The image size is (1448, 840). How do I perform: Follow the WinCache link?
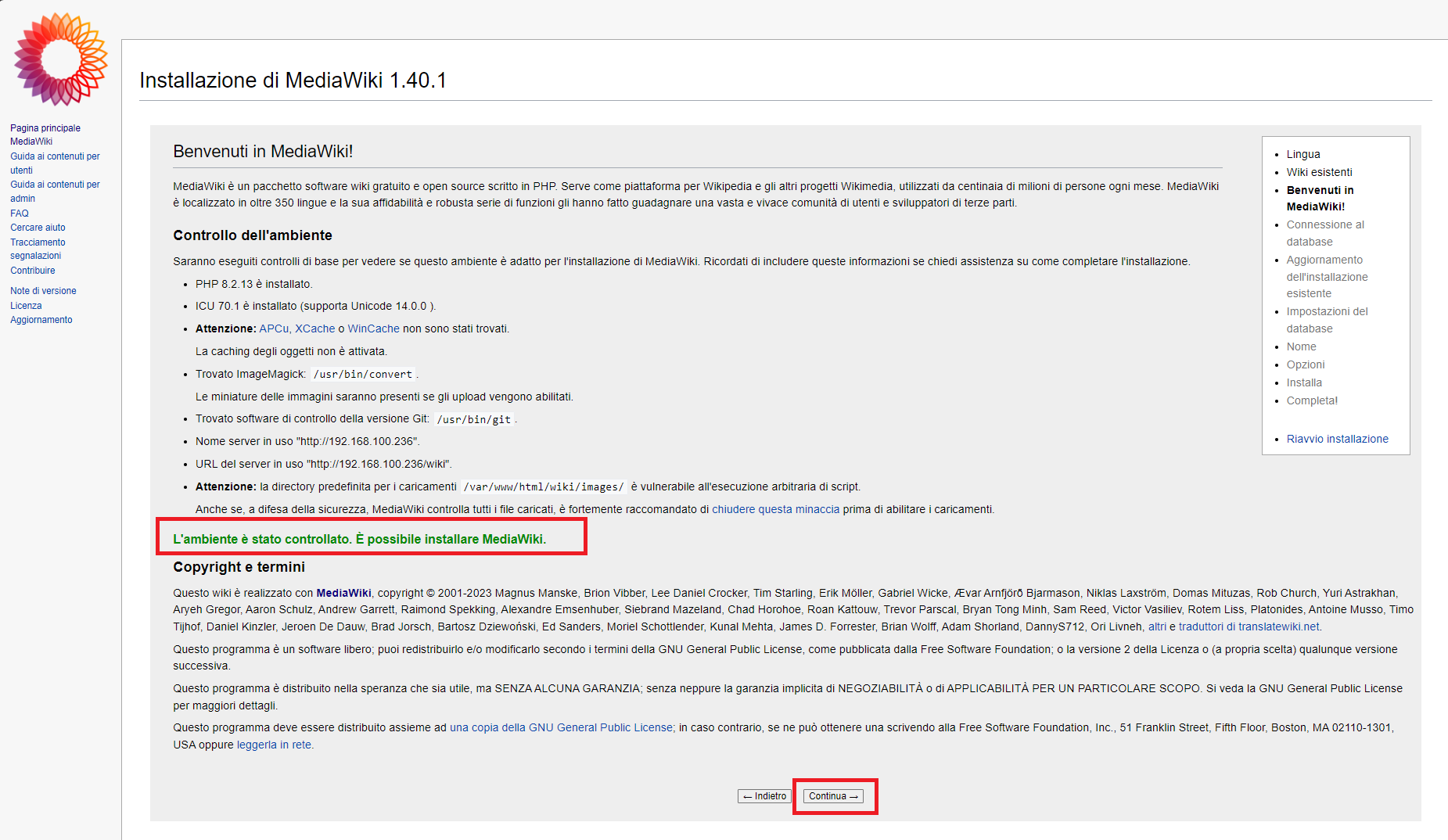click(x=373, y=328)
